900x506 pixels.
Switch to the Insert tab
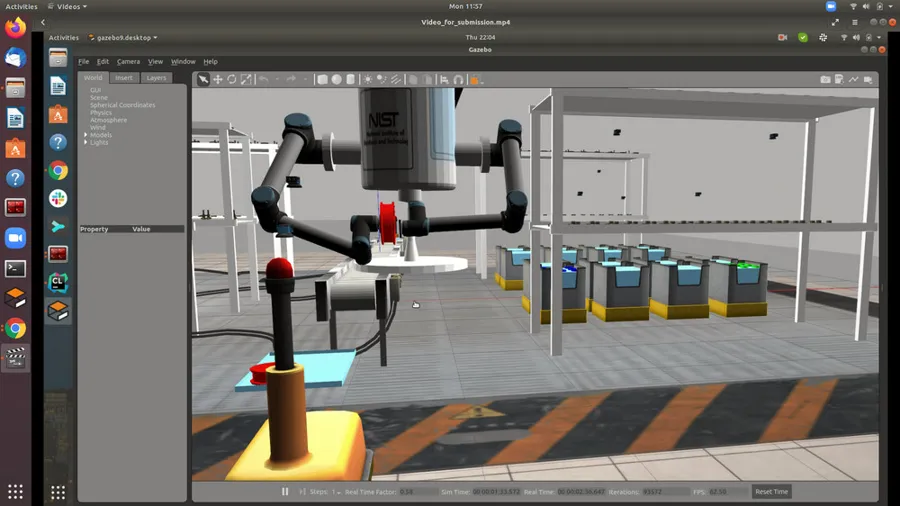pos(123,77)
